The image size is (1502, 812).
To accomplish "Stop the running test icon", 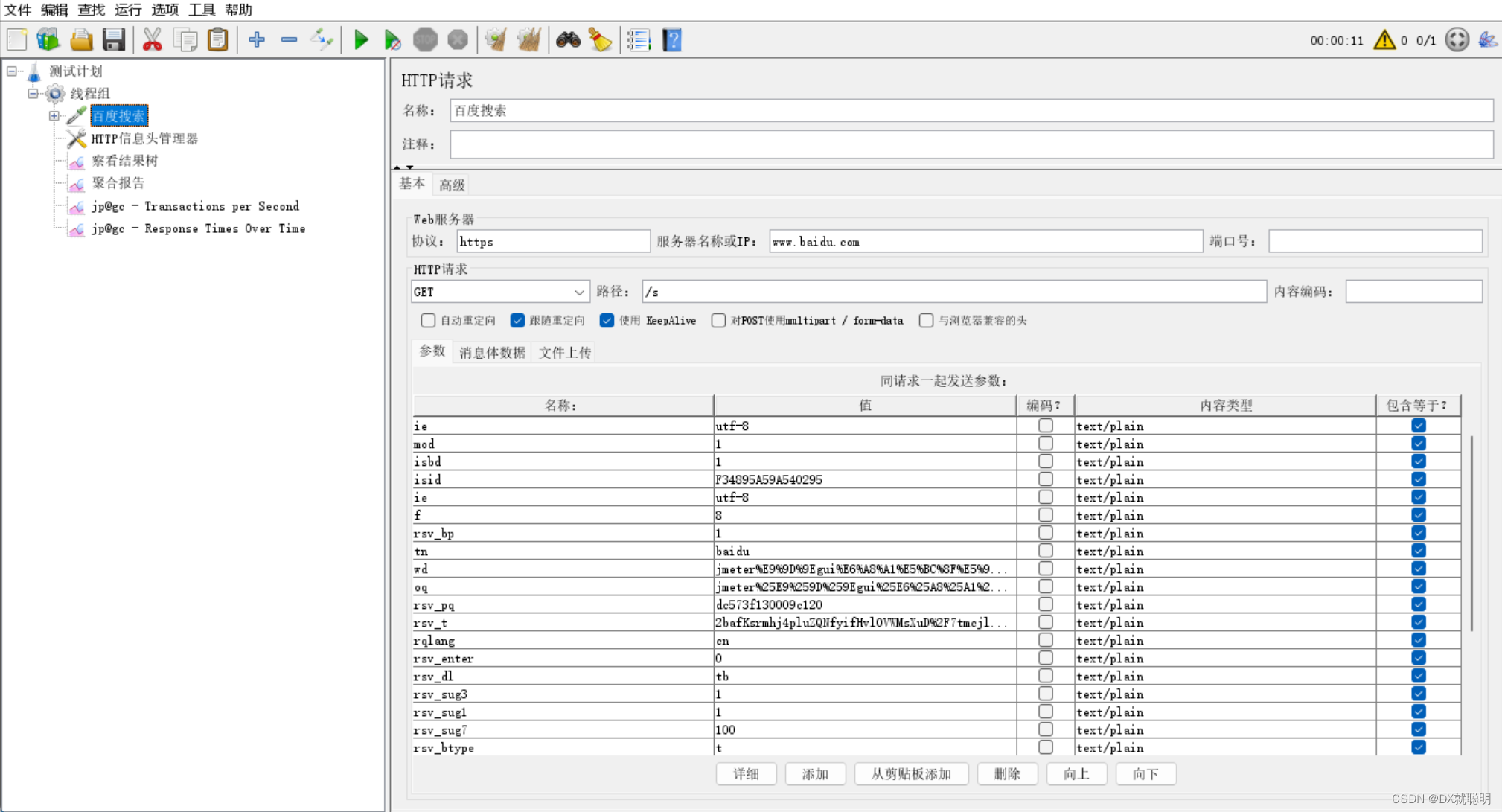I will (x=425, y=39).
